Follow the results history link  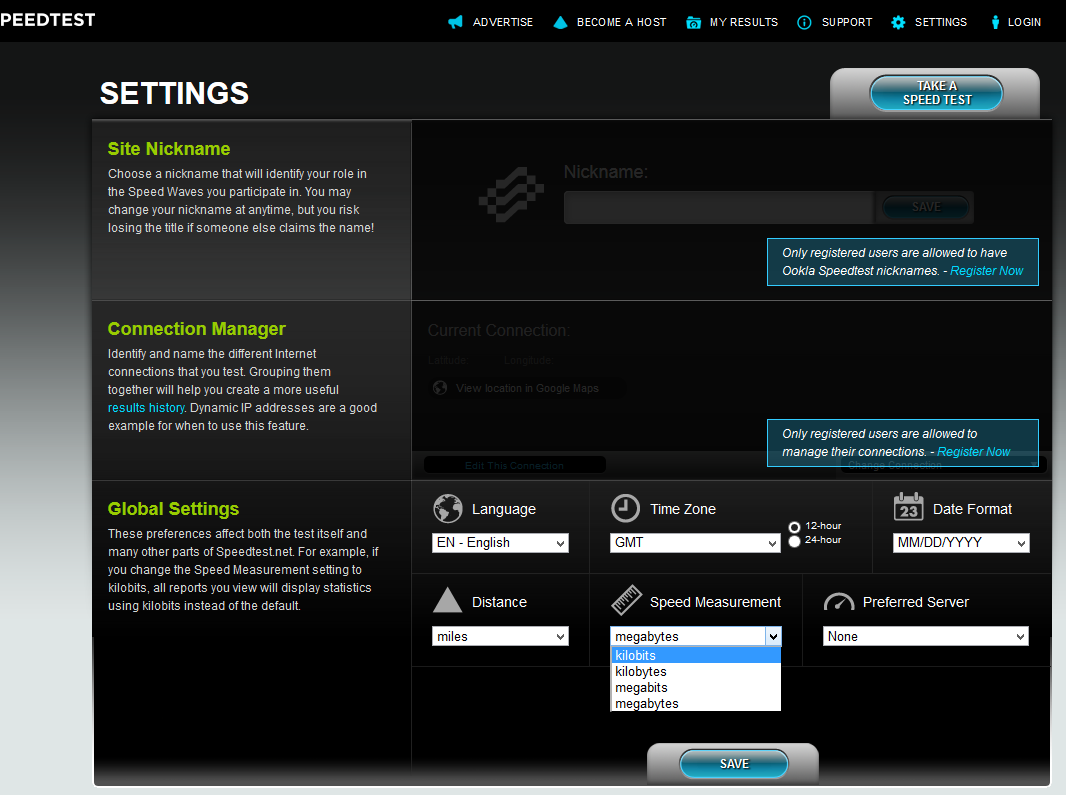pos(146,408)
